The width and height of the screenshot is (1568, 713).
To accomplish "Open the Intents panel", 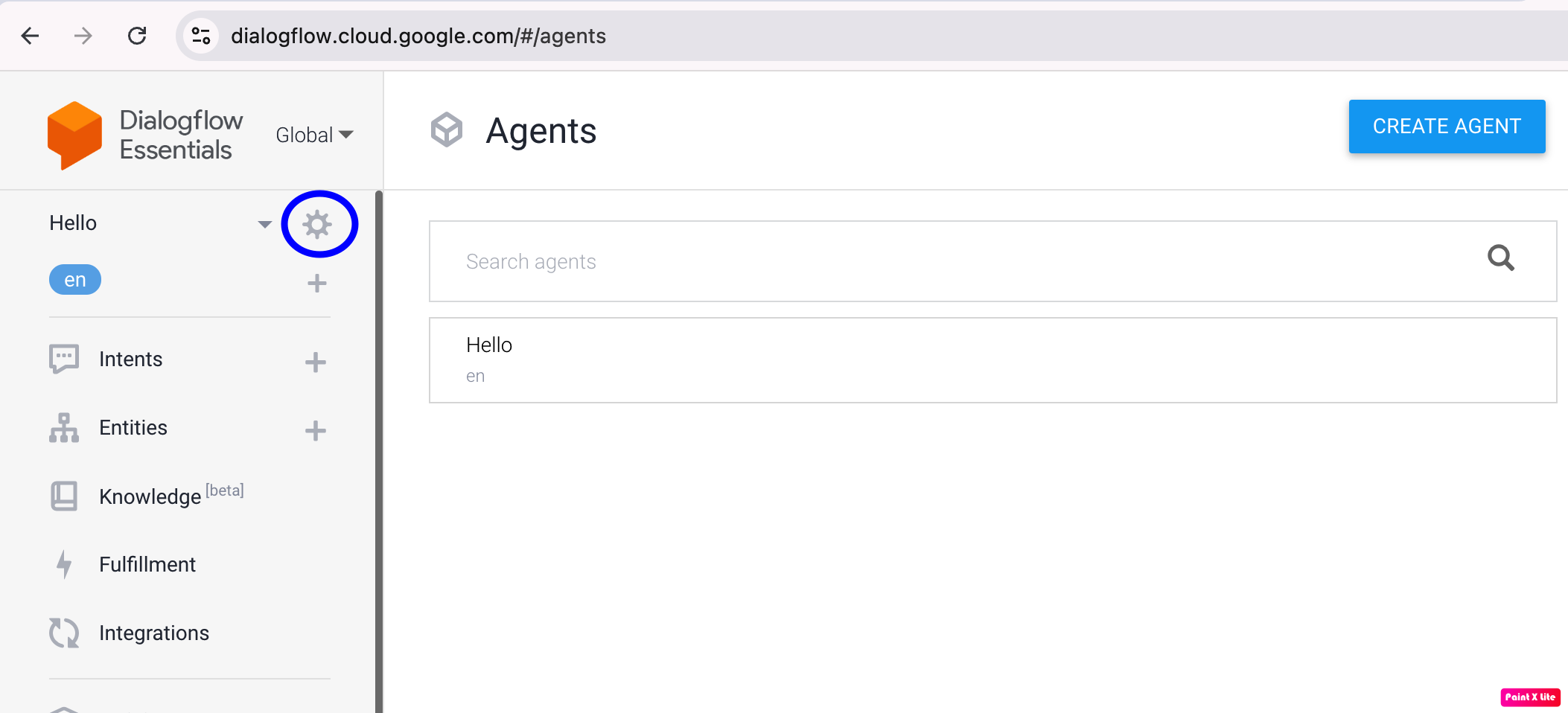I will [130, 359].
